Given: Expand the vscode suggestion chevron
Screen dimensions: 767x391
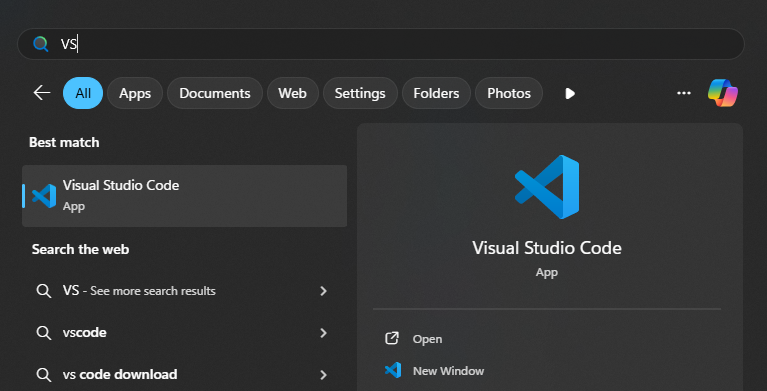Looking at the screenshot, I should (x=323, y=333).
